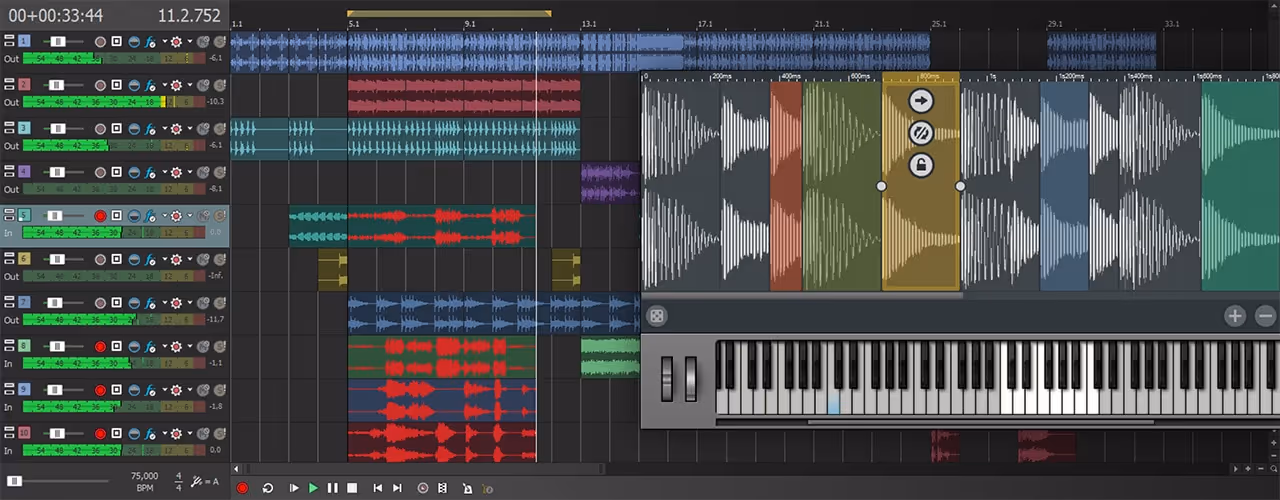Skip to the end with the forward button

point(397,488)
